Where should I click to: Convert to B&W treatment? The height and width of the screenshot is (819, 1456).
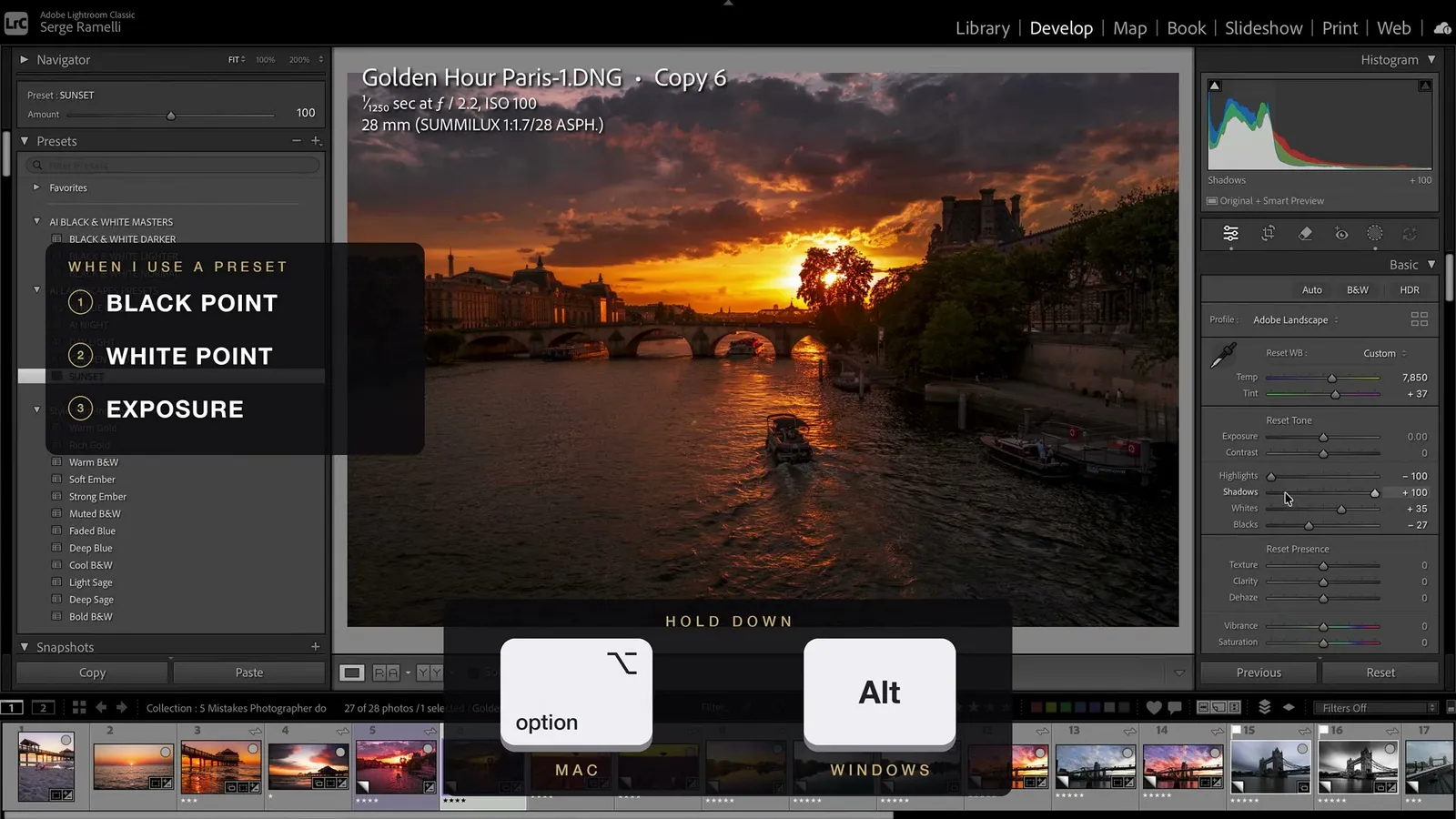[1358, 289]
